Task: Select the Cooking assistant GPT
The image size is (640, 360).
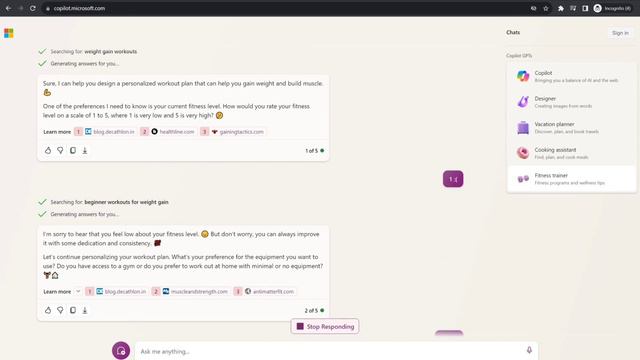Action: (571, 153)
